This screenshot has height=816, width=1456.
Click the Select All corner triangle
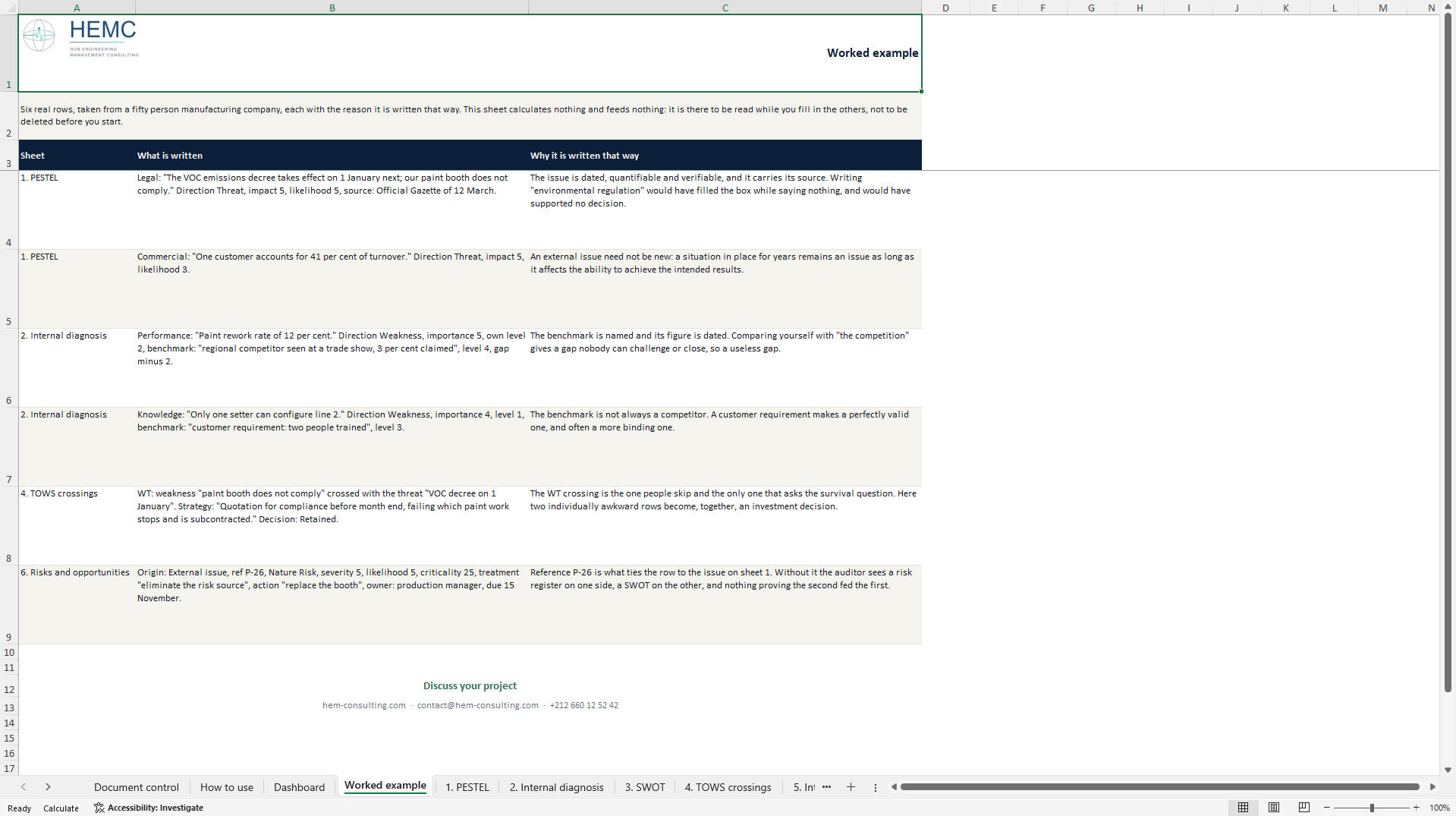tap(9, 8)
